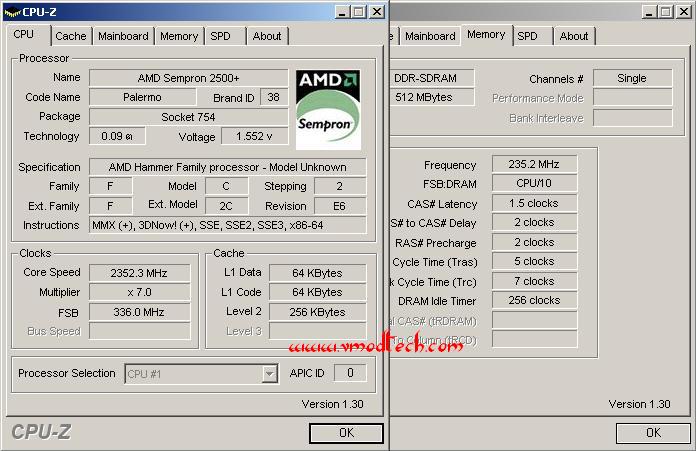Open the Mainboard tab in left window

123,36
